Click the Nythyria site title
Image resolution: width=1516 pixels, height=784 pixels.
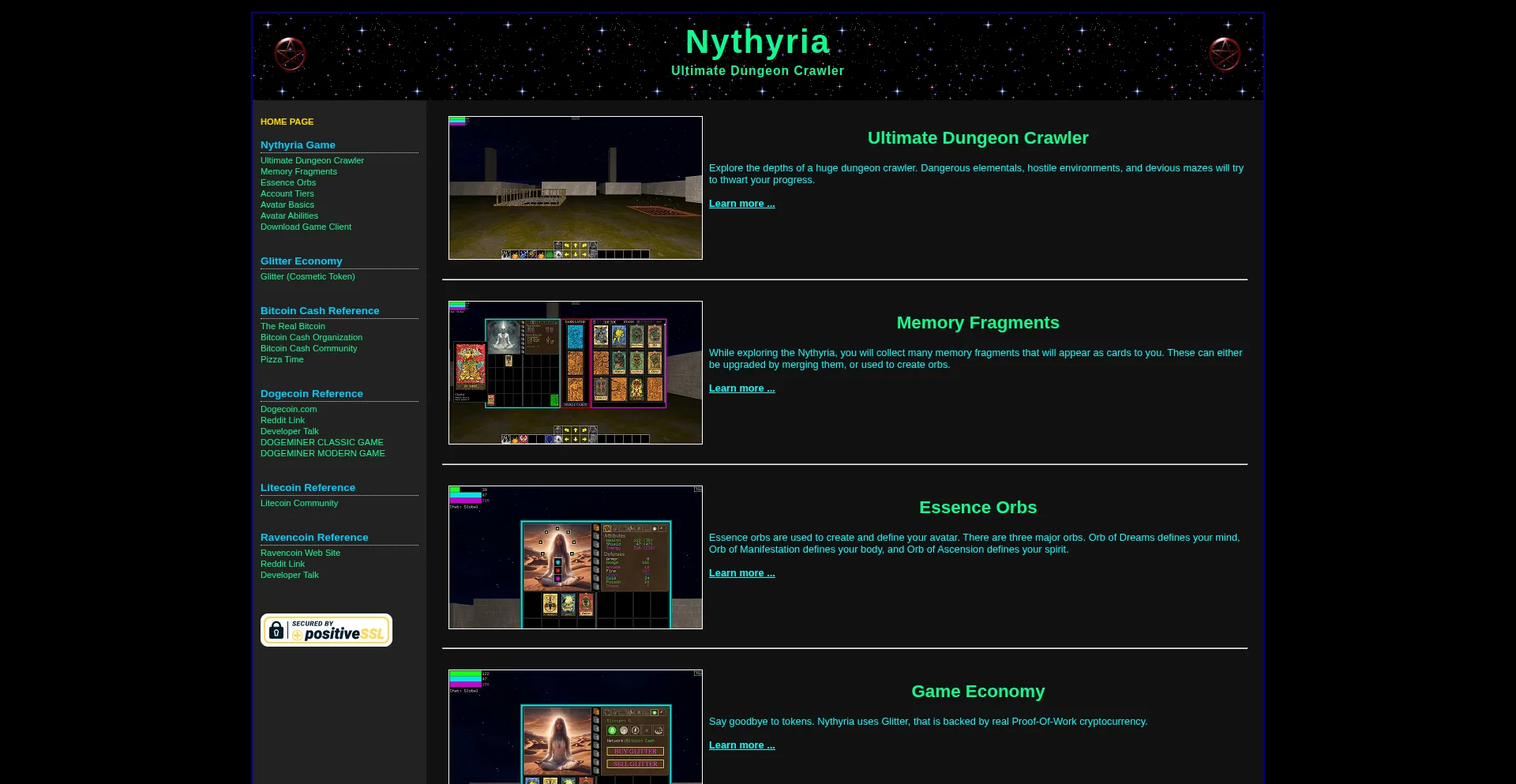point(757,42)
